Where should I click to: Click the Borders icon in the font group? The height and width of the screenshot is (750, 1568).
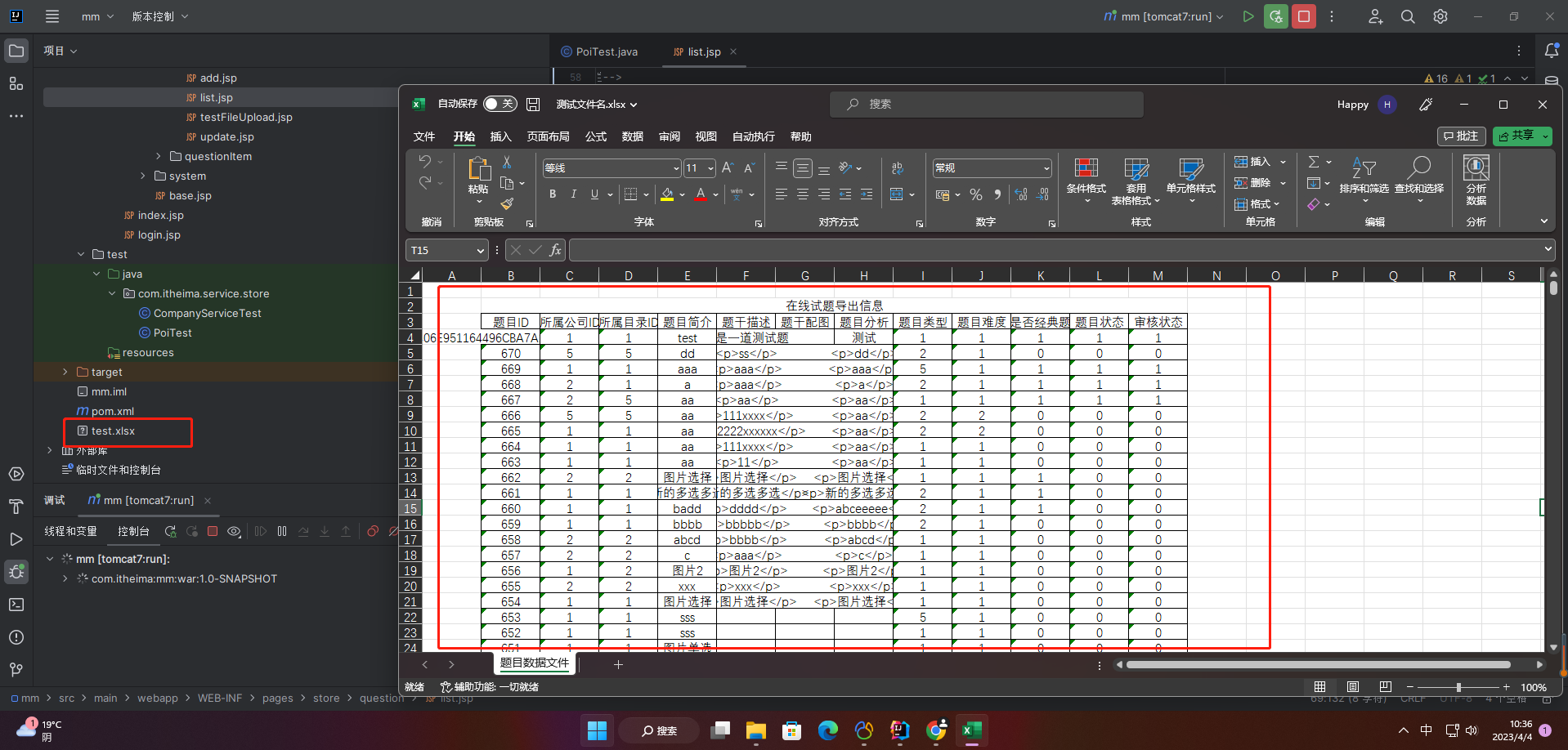click(x=630, y=194)
